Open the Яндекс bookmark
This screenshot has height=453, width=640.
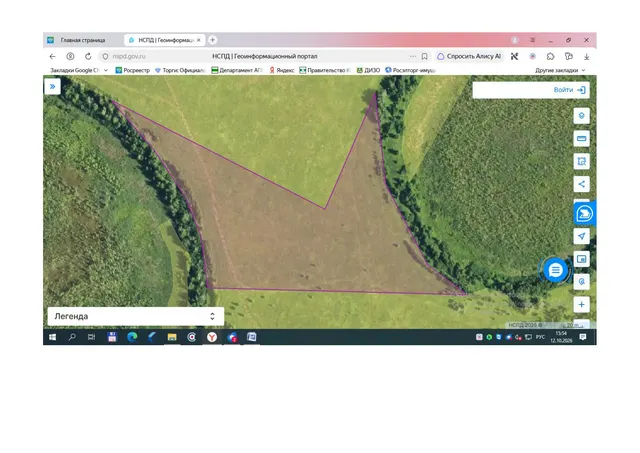tap(282, 70)
